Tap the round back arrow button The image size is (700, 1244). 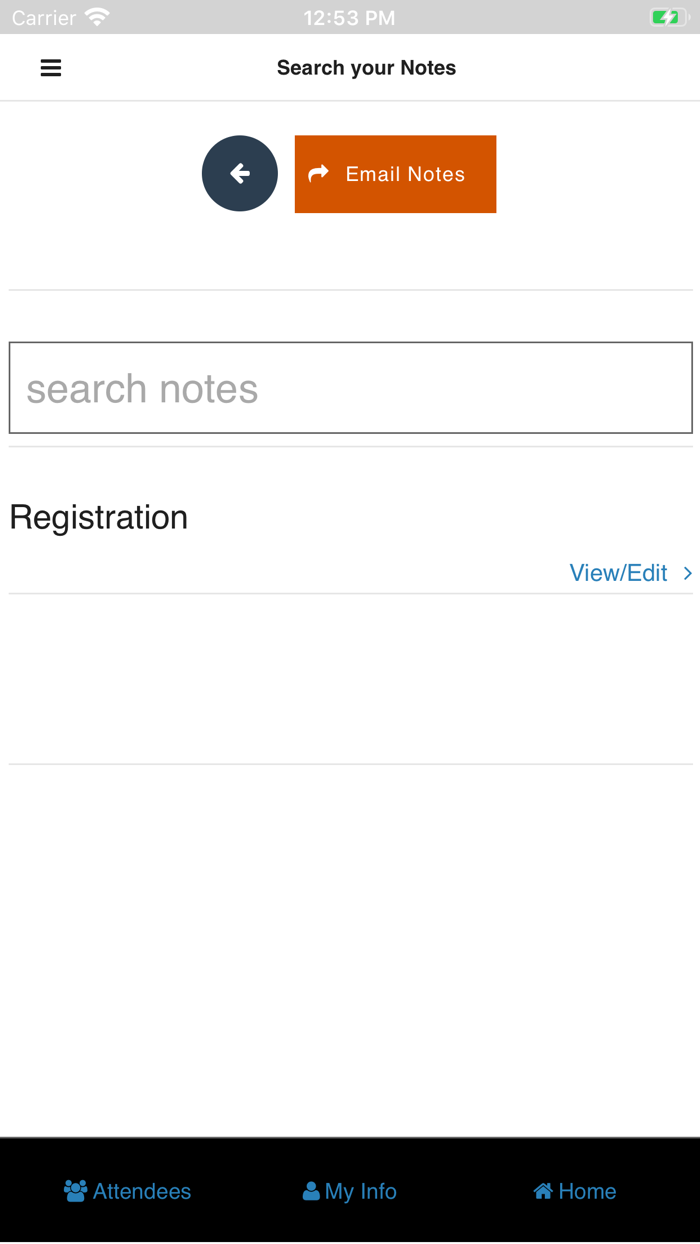(240, 174)
